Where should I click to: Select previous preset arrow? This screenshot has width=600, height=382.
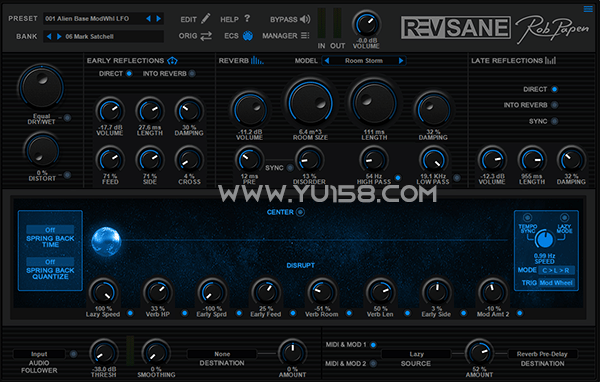coord(148,18)
